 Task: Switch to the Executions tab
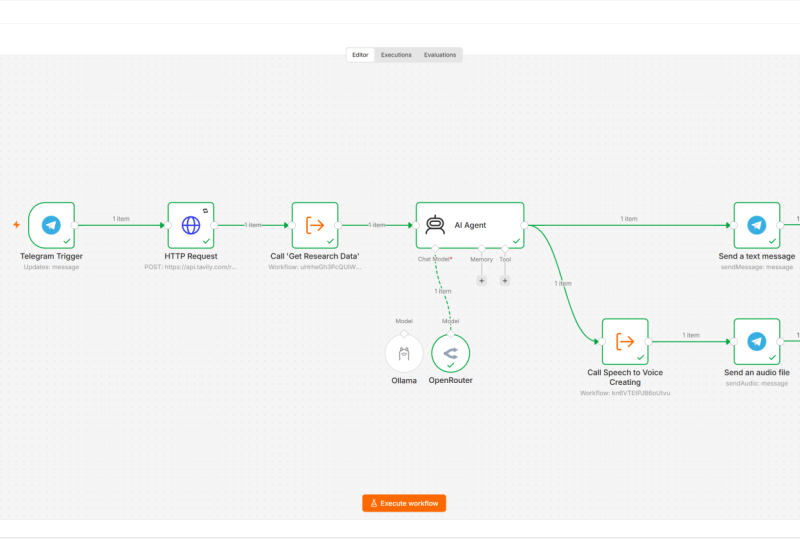[x=396, y=55]
